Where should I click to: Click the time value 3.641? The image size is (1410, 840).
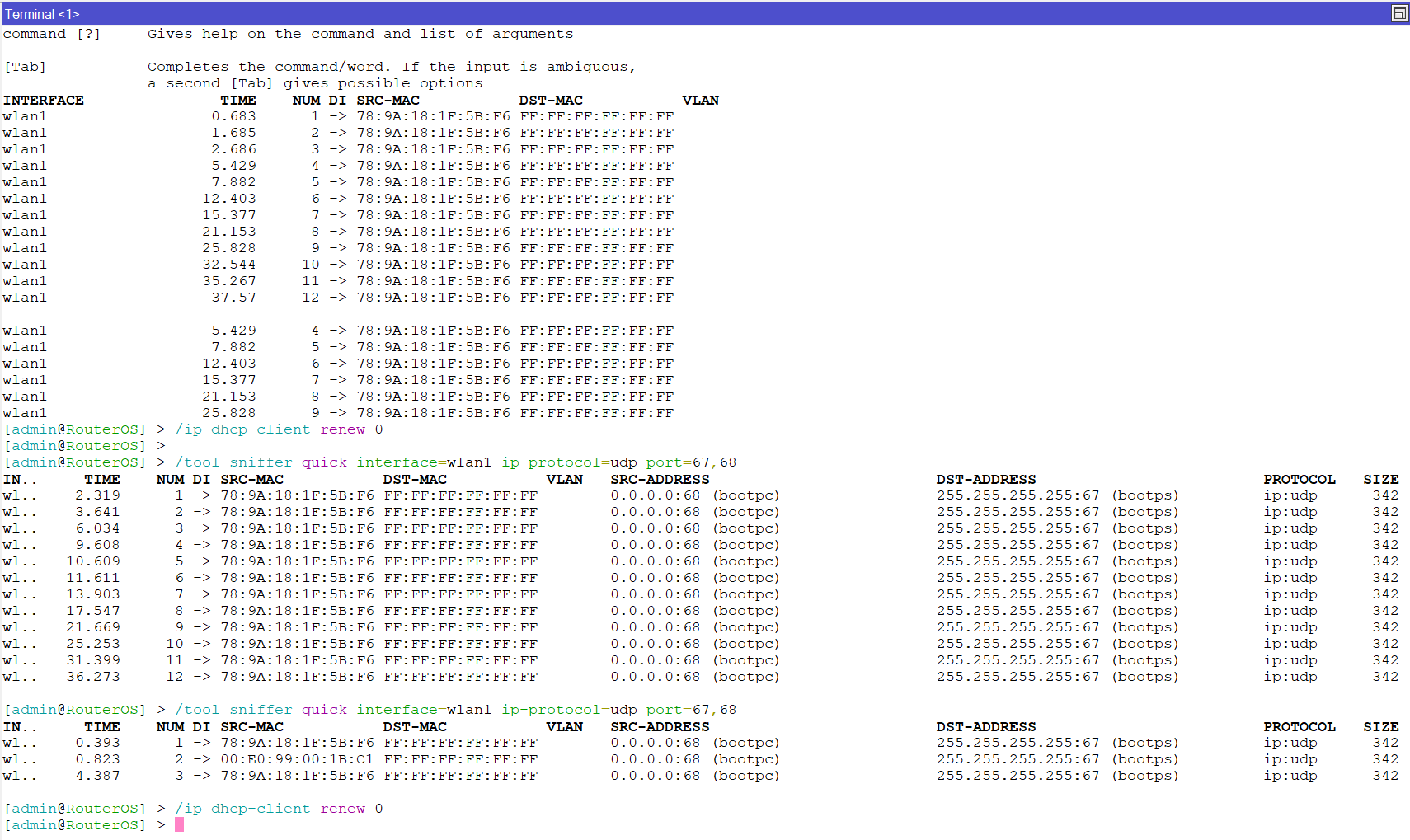[x=97, y=512]
